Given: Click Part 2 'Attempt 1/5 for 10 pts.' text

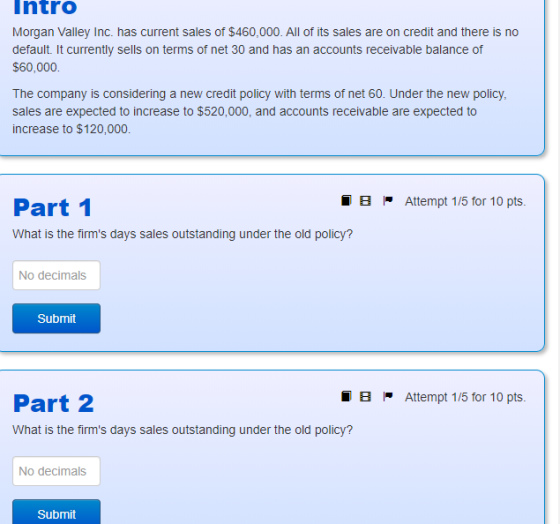Looking at the screenshot, I should (465, 397).
